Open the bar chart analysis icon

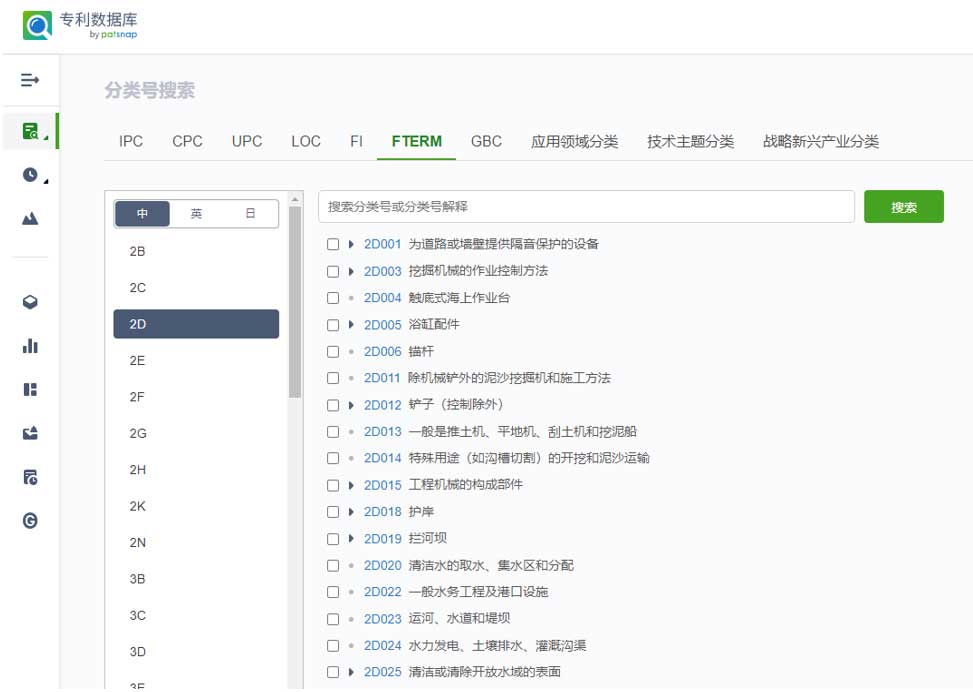[30, 346]
